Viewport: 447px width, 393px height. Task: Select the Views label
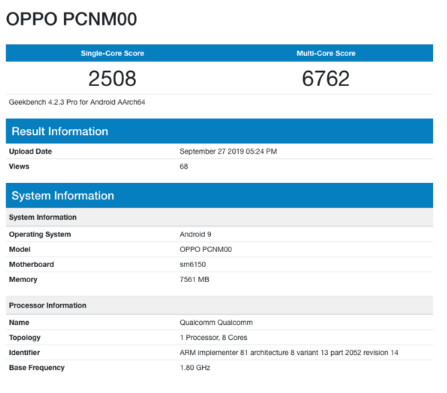point(19,166)
